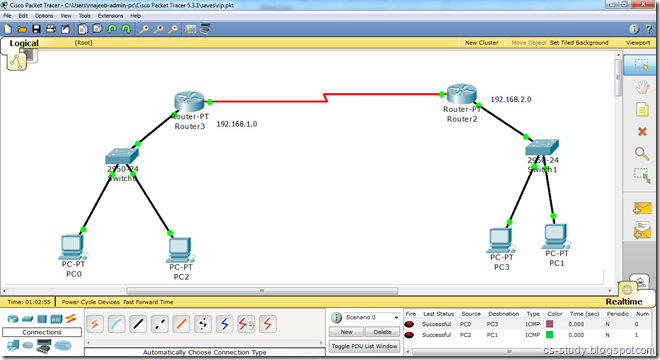Image resolution: width=660 pixels, height=360 pixels.
Task: Open the Tools menu
Action: [x=85, y=16]
